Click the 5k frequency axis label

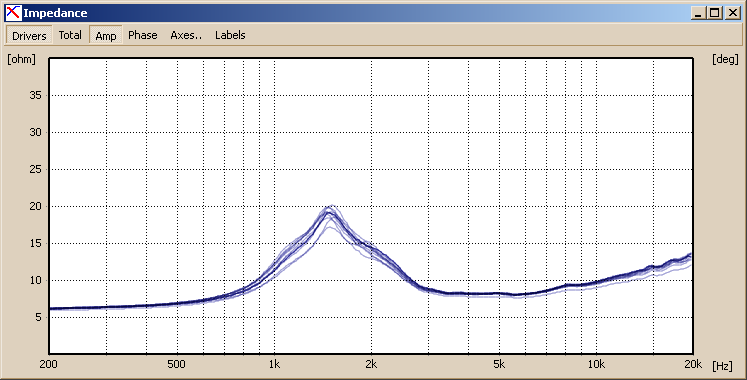pos(499,365)
